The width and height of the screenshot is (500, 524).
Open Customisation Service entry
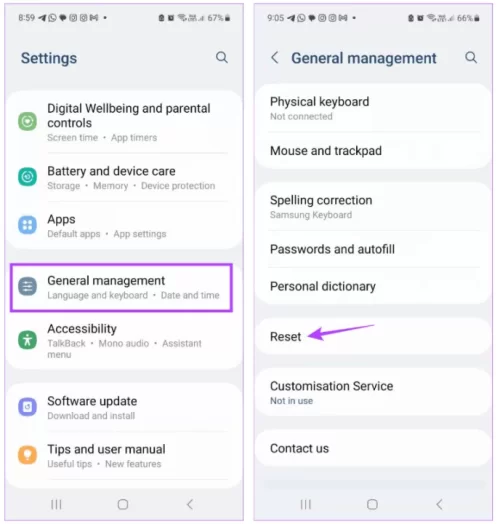373,392
